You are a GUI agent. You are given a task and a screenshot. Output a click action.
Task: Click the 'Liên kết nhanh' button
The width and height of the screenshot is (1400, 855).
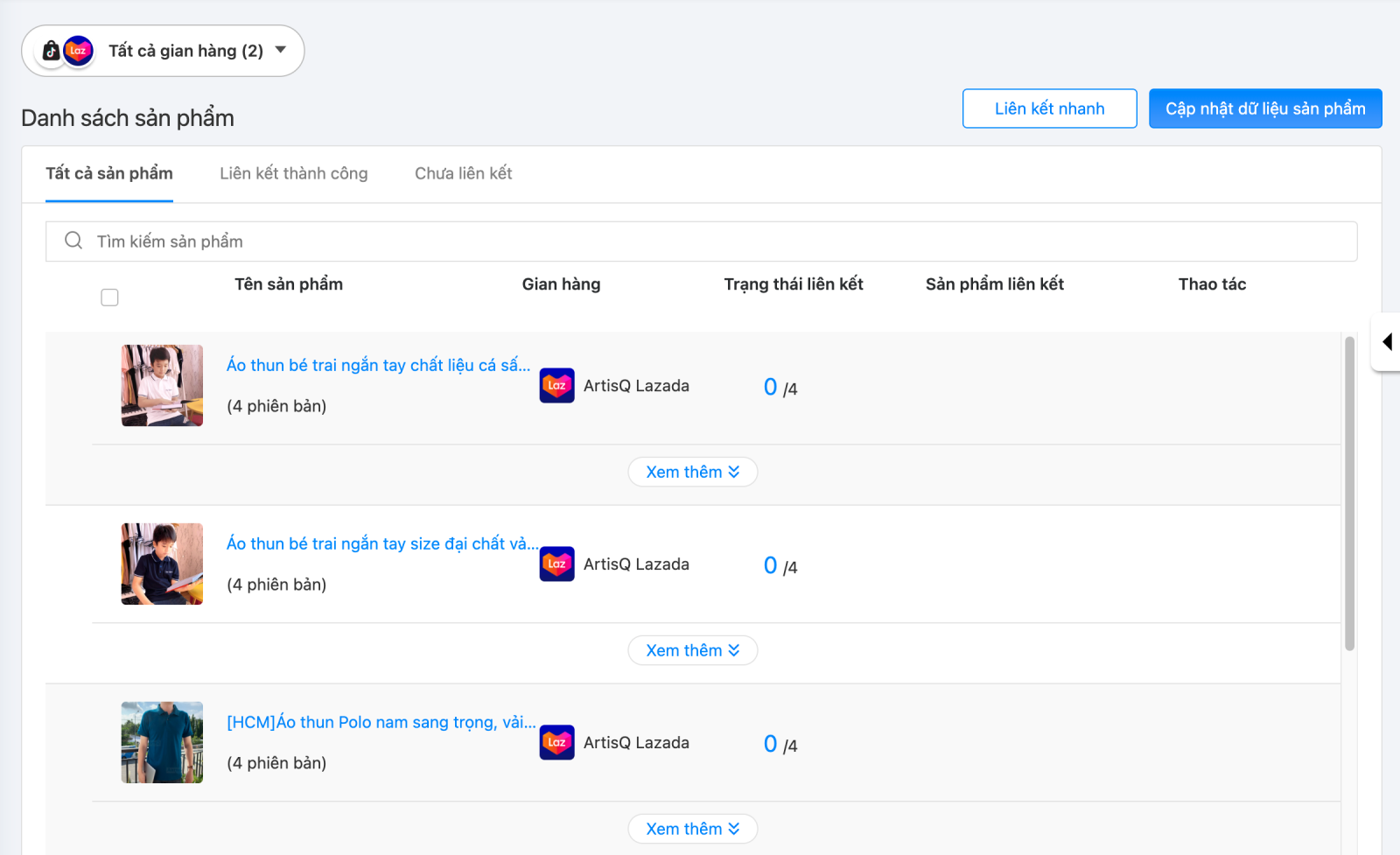1049,109
